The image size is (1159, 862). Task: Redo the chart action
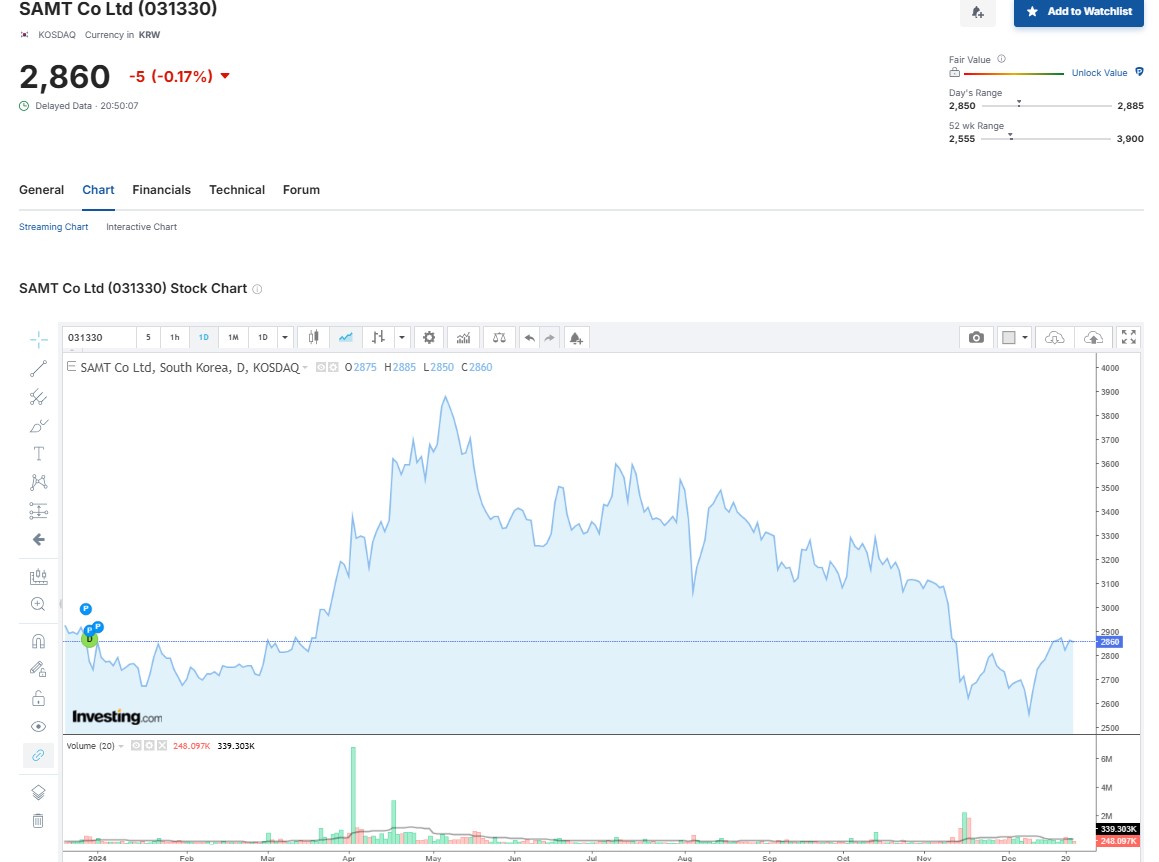[549, 338]
